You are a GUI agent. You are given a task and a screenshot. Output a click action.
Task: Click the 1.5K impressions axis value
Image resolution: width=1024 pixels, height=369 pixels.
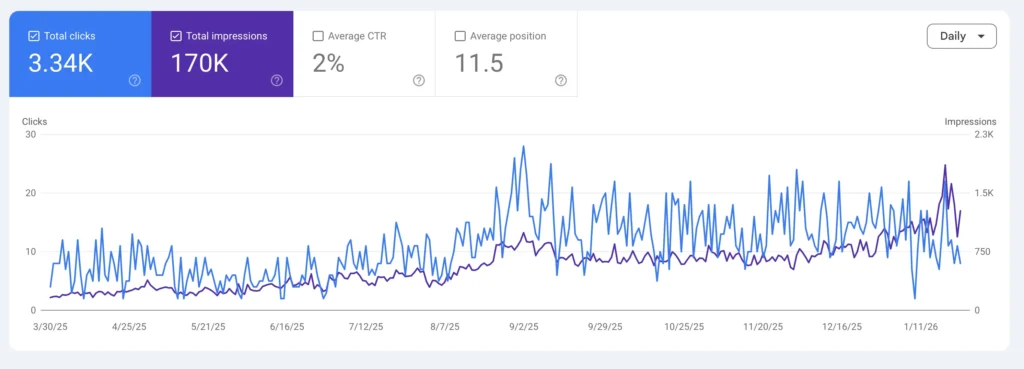(x=985, y=193)
